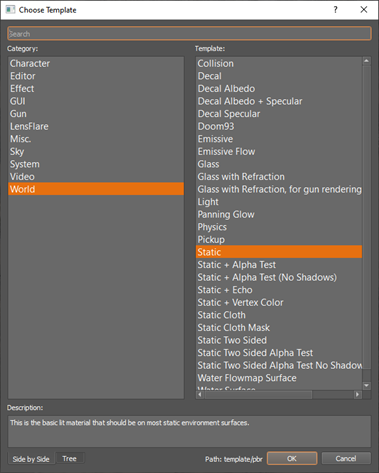
Task: Choose Static Two Sided Alpha Test
Action: point(279,353)
